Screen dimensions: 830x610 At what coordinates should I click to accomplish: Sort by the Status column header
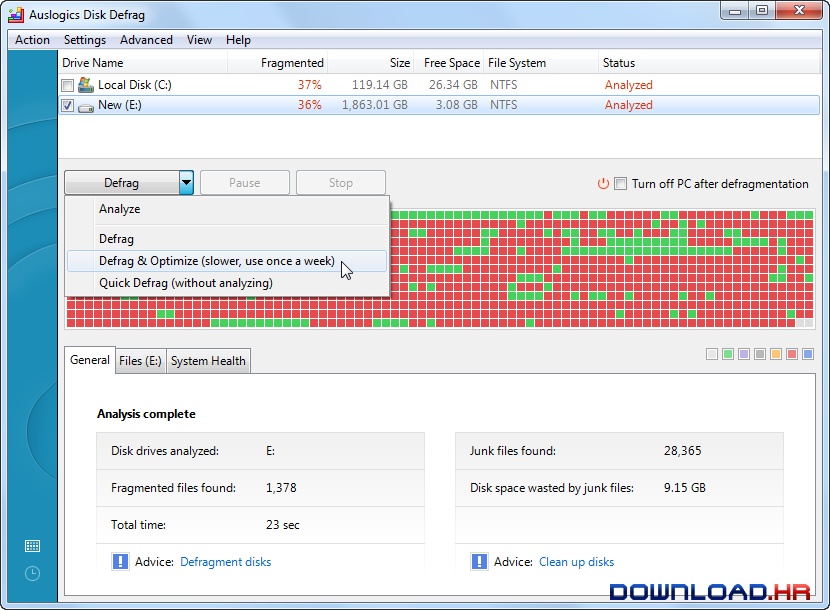[709, 62]
